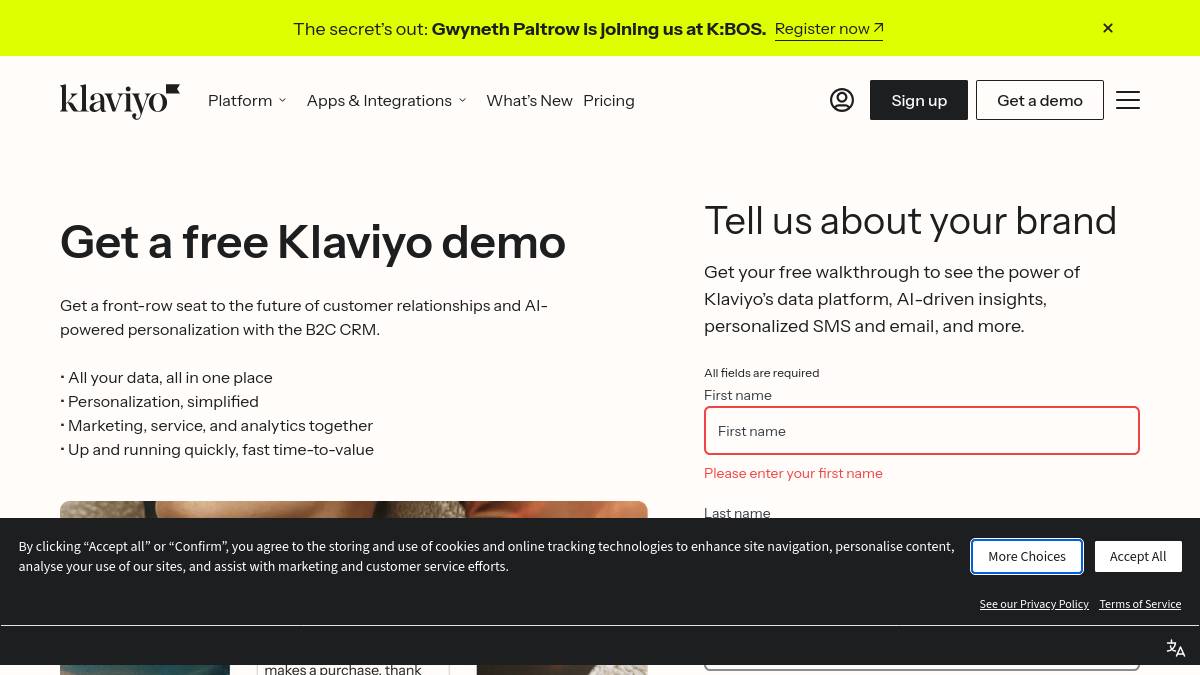This screenshot has height=675, width=1200.
Task: Click the "Get a free Klaviyo demo" heading
Action: coord(313,242)
